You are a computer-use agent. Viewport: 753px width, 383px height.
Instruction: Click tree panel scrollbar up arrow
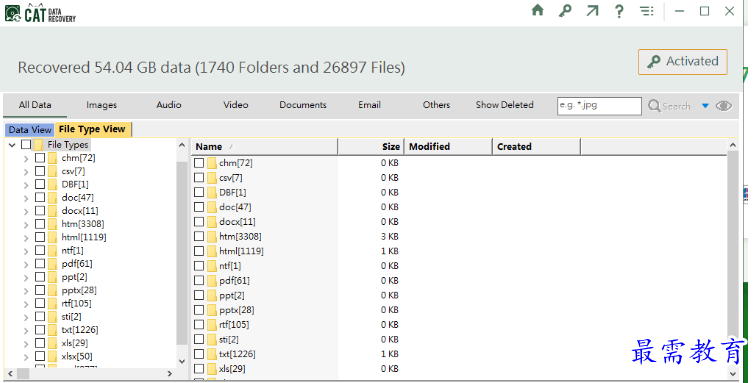(182, 145)
